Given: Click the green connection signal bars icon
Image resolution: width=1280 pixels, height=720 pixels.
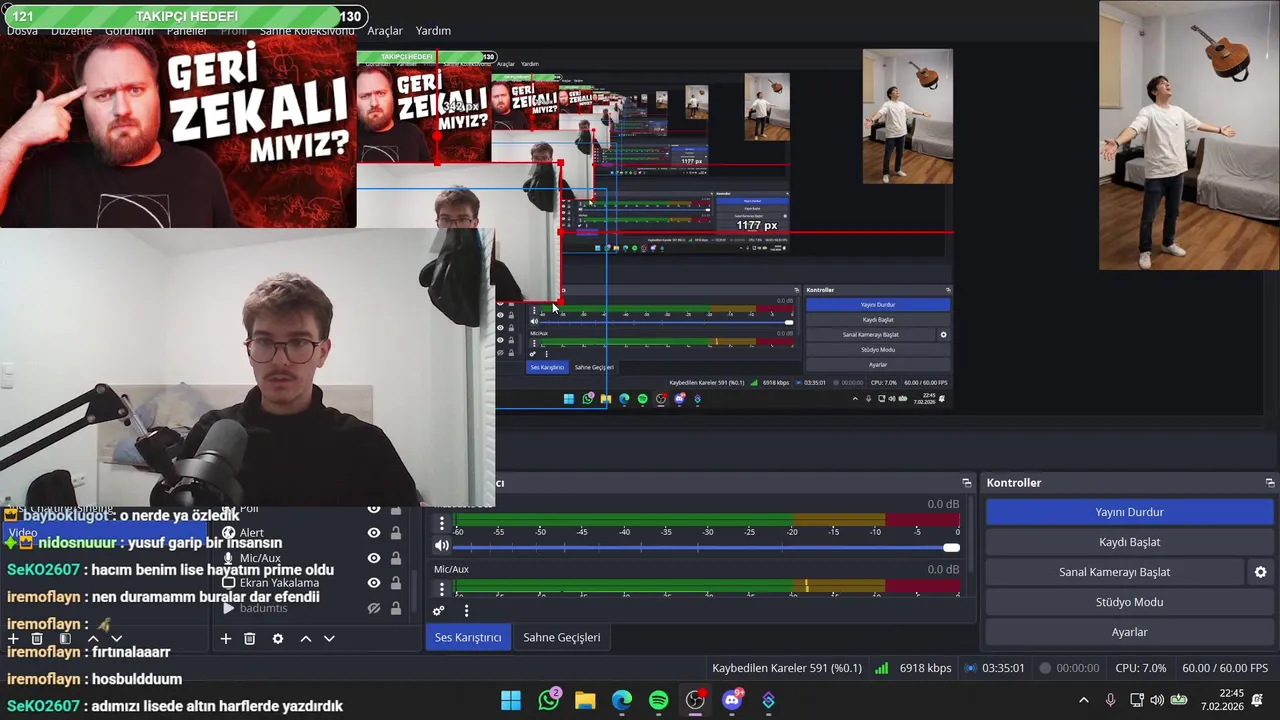Looking at the screenshot, I should pyautogui.click(x=881, y=668).
